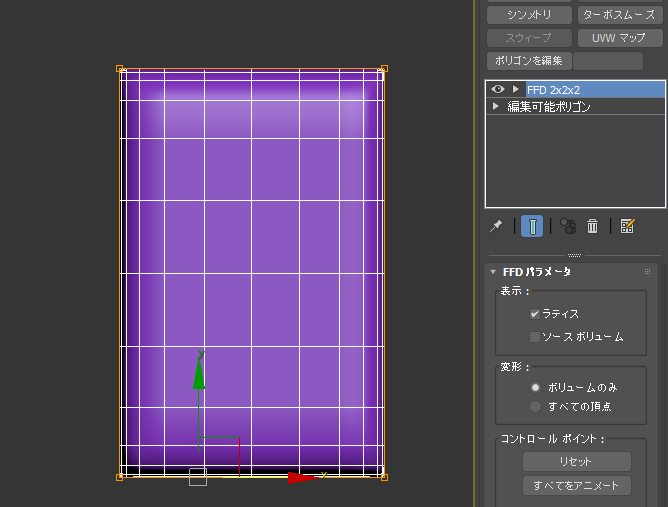
Task: Expand 編集可能ポリゴン stack entry
Action: point(495,106)
